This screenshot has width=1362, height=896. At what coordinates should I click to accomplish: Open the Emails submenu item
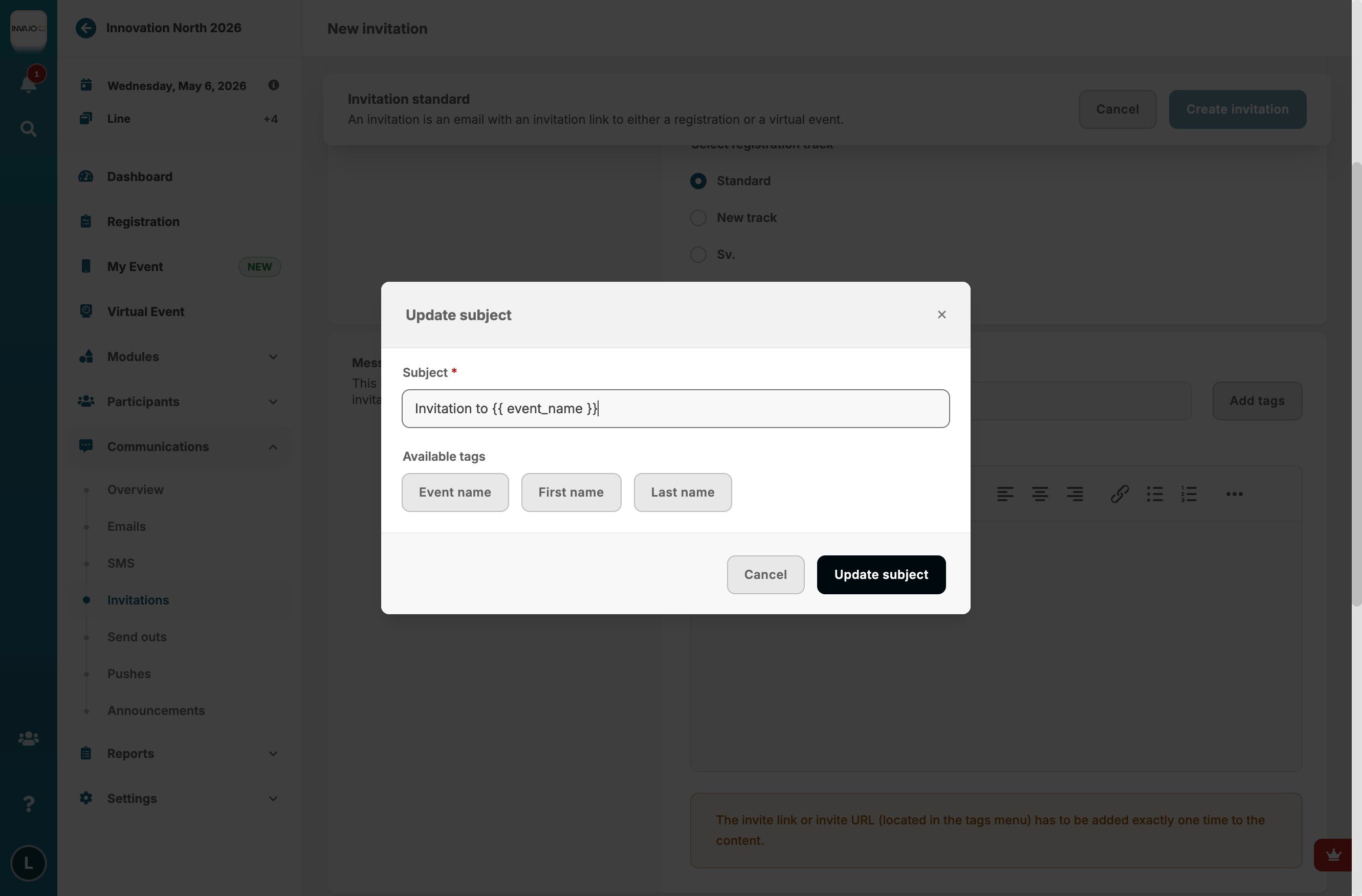(x=126, y=526)
